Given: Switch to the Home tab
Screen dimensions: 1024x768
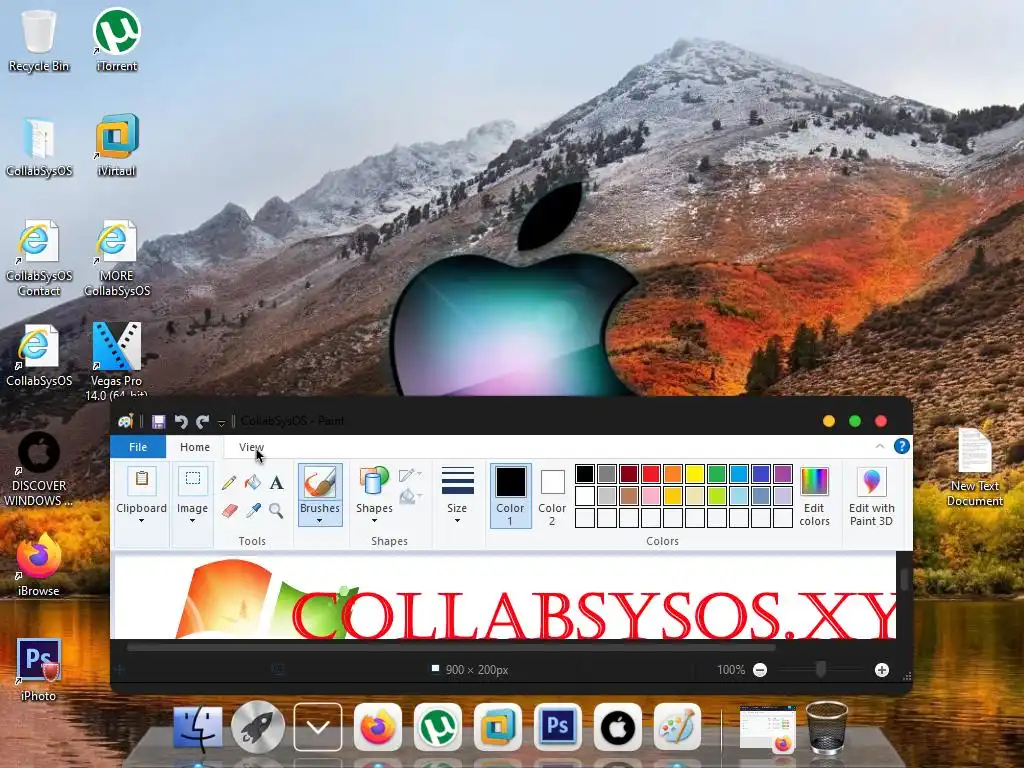Looking at the screenshot, I should [195, 447].
